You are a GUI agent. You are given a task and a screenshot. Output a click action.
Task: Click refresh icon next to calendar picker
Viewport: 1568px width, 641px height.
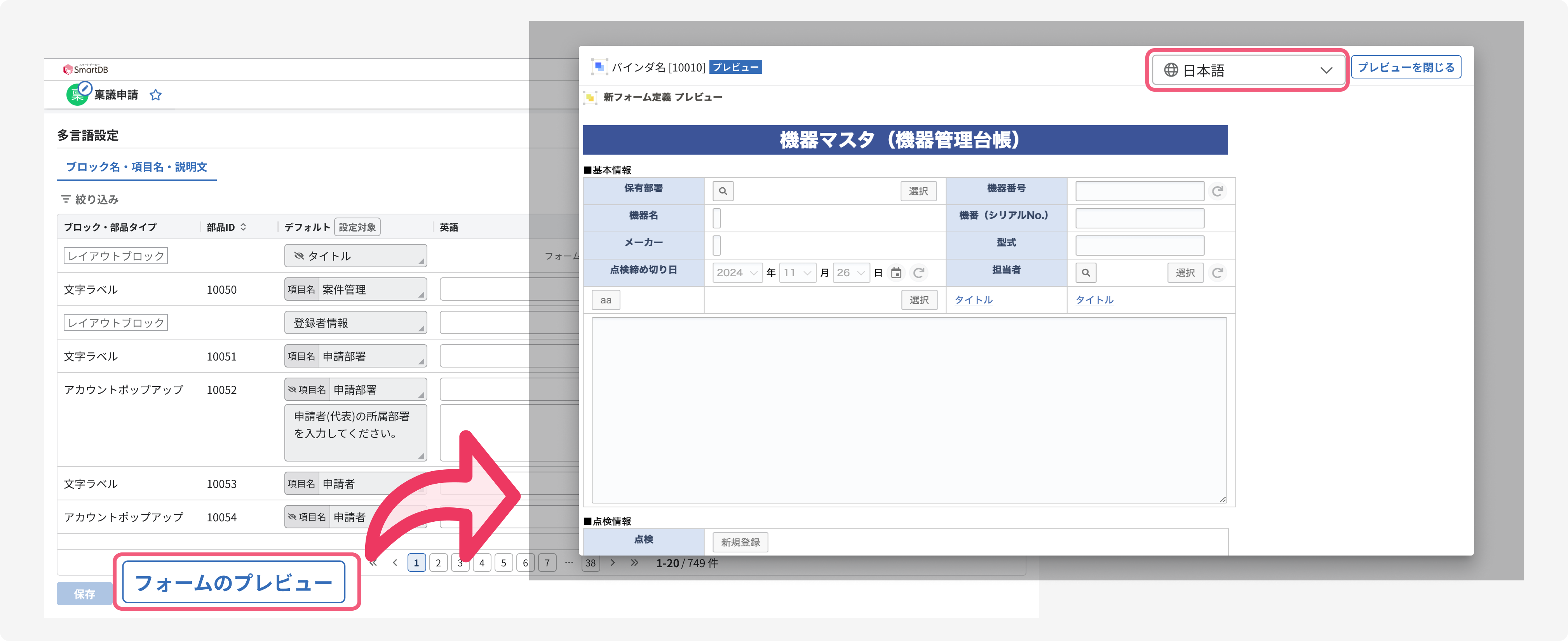pyautogui.click(x=918, y=273)
